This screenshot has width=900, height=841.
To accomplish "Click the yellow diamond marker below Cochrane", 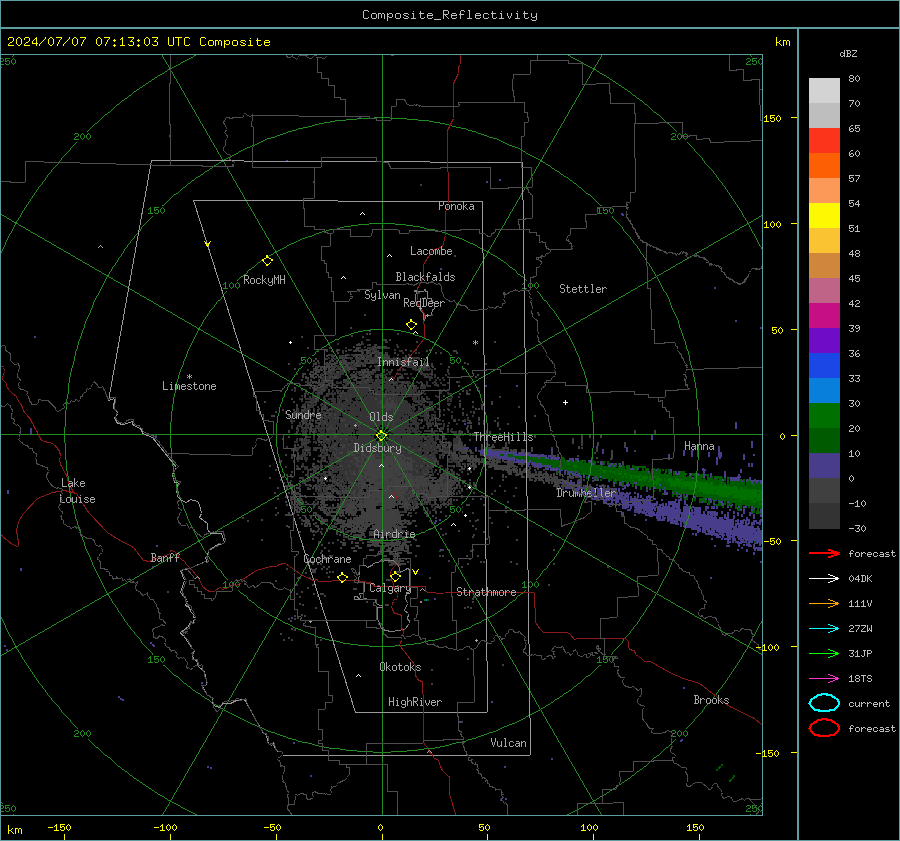I will 343,578.
